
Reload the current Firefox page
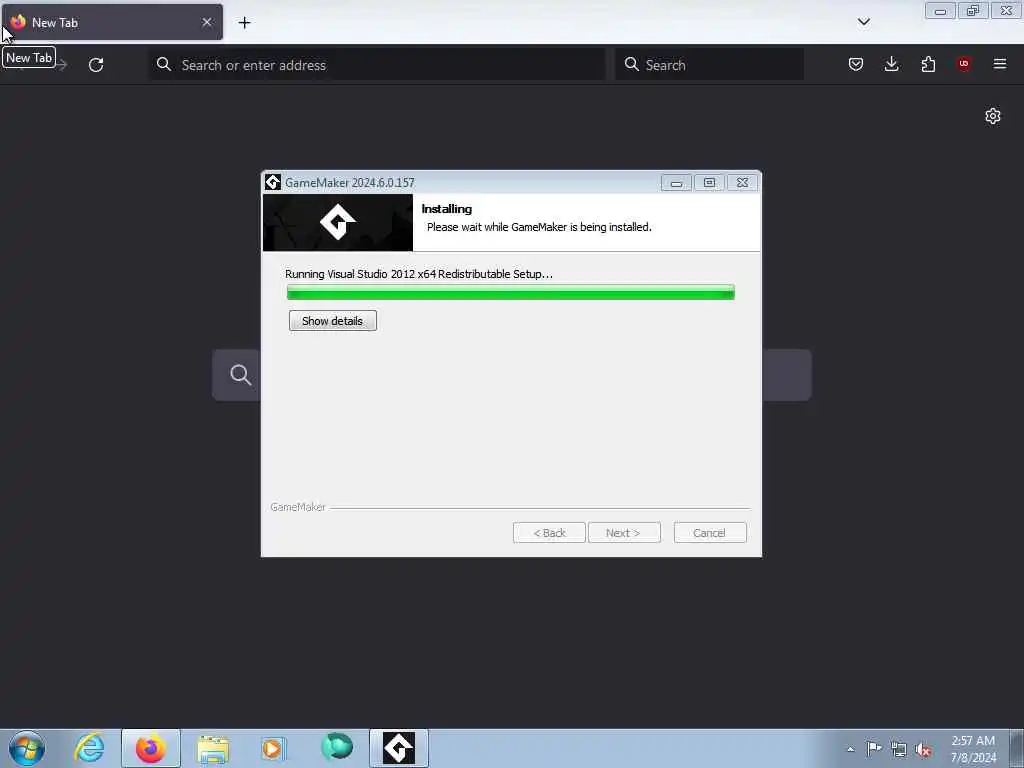click(96, 65)
